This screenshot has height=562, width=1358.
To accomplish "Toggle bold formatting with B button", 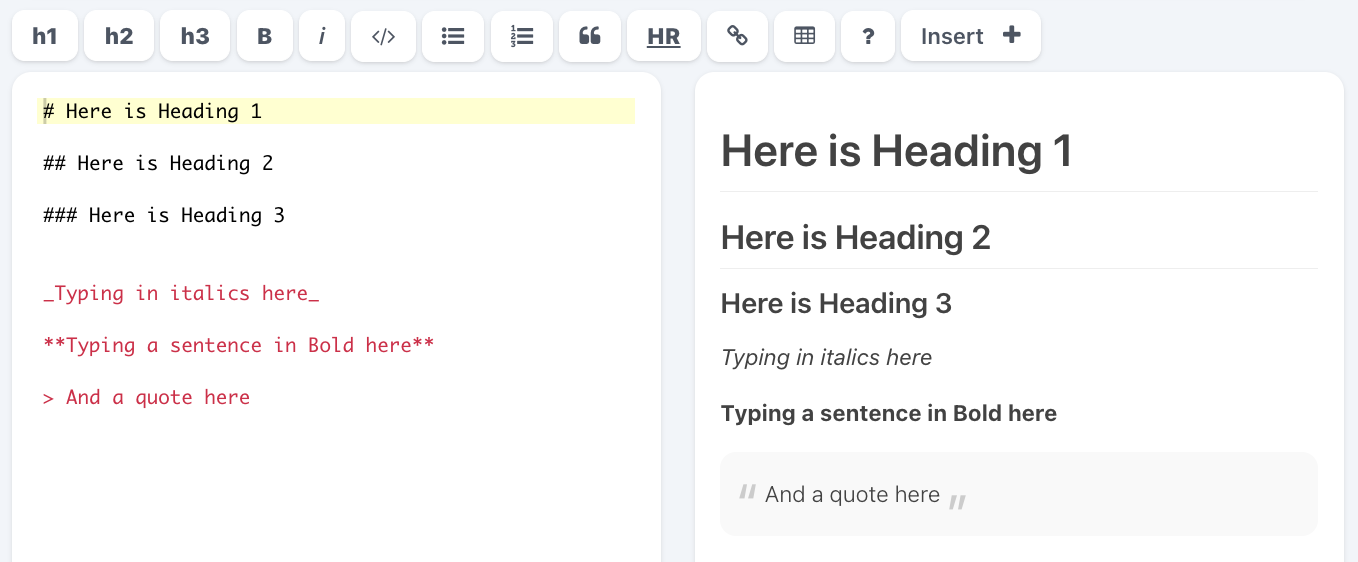I will coord(264,37).
